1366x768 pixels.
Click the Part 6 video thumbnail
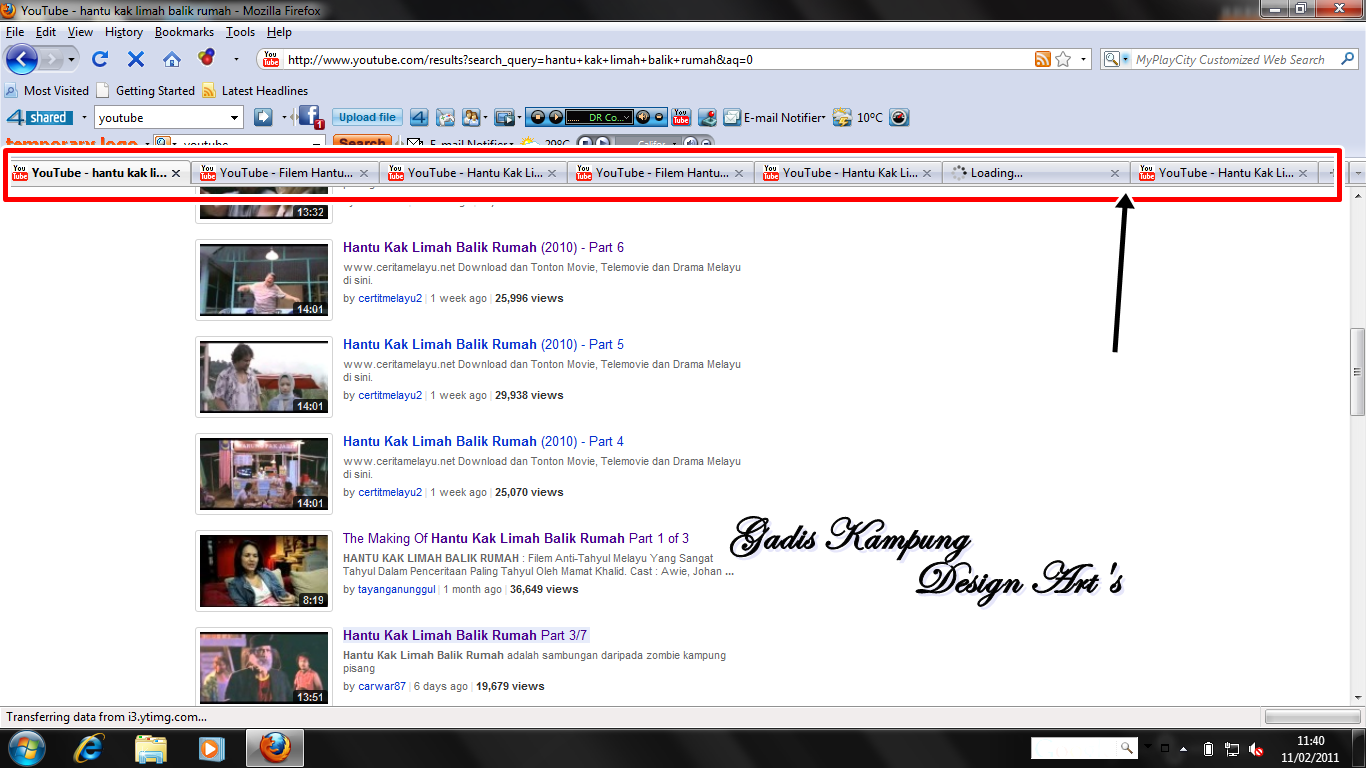pyautogui.click(x=264, y=280)
